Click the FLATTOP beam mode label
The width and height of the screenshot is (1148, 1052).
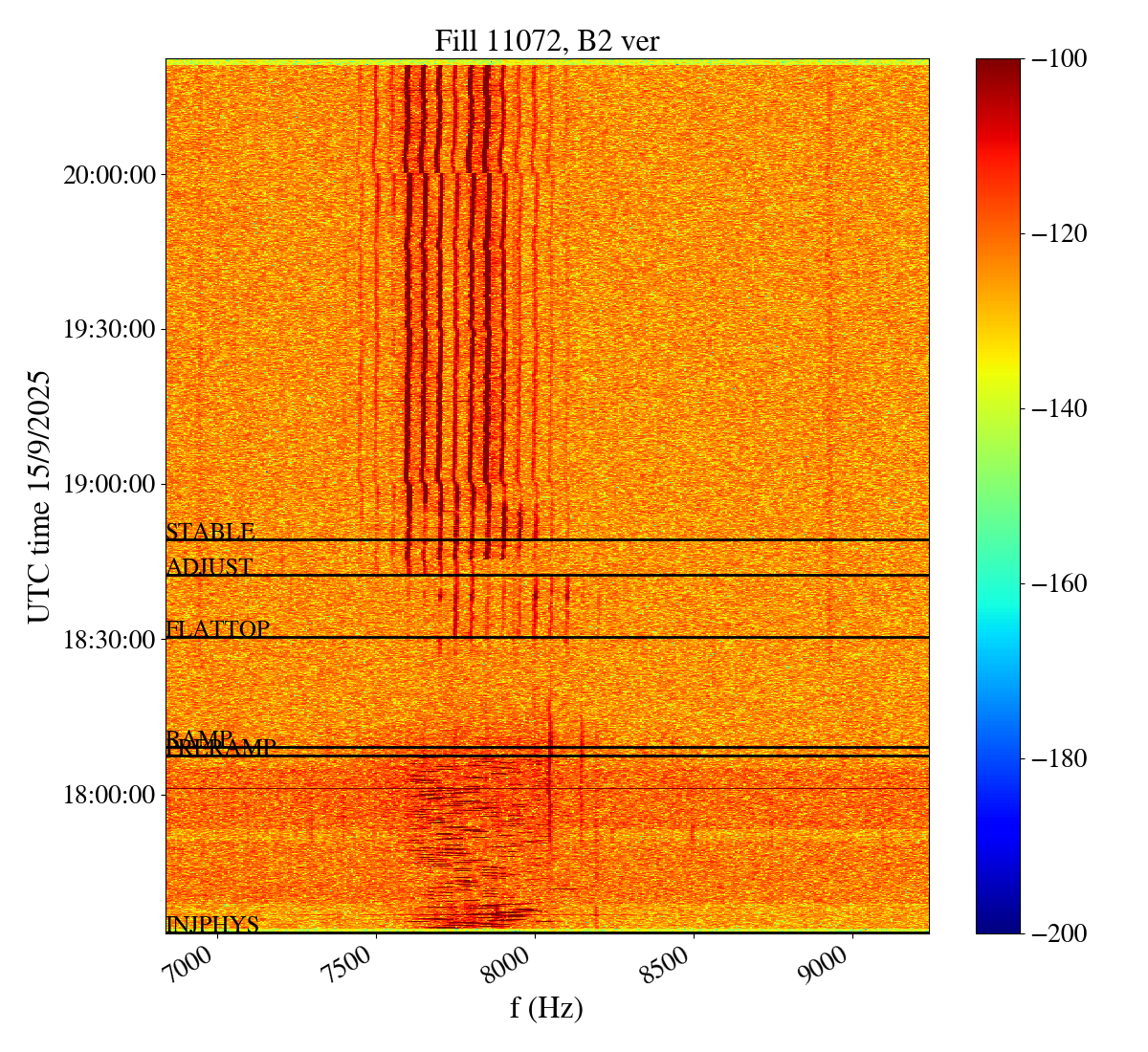[x=218, y=629]
